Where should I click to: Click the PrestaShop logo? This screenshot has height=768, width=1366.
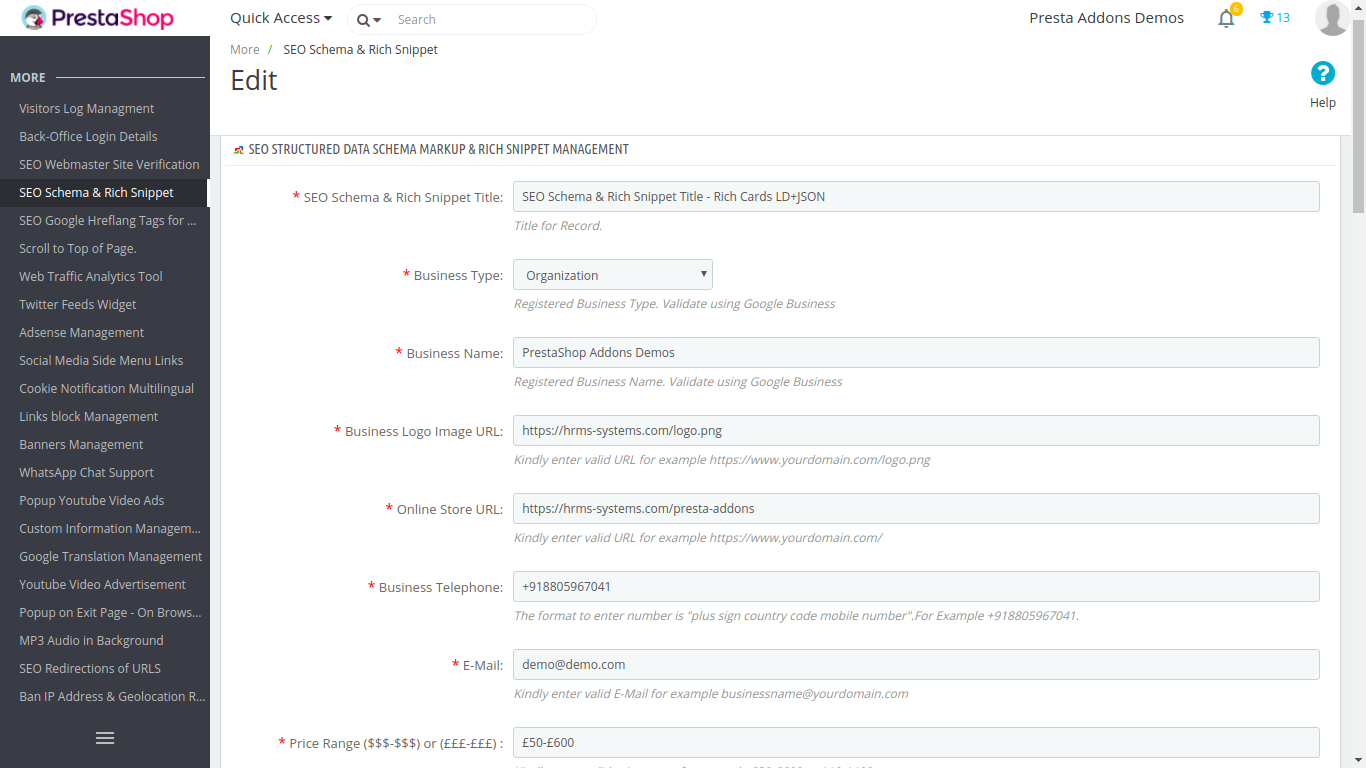(98, 18)
